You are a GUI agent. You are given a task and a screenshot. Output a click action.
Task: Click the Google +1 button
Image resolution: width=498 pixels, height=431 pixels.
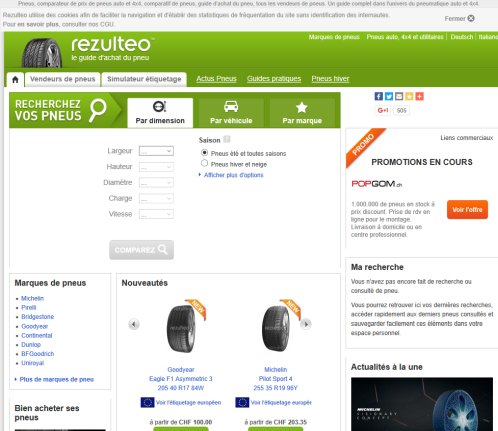(383, 110)
